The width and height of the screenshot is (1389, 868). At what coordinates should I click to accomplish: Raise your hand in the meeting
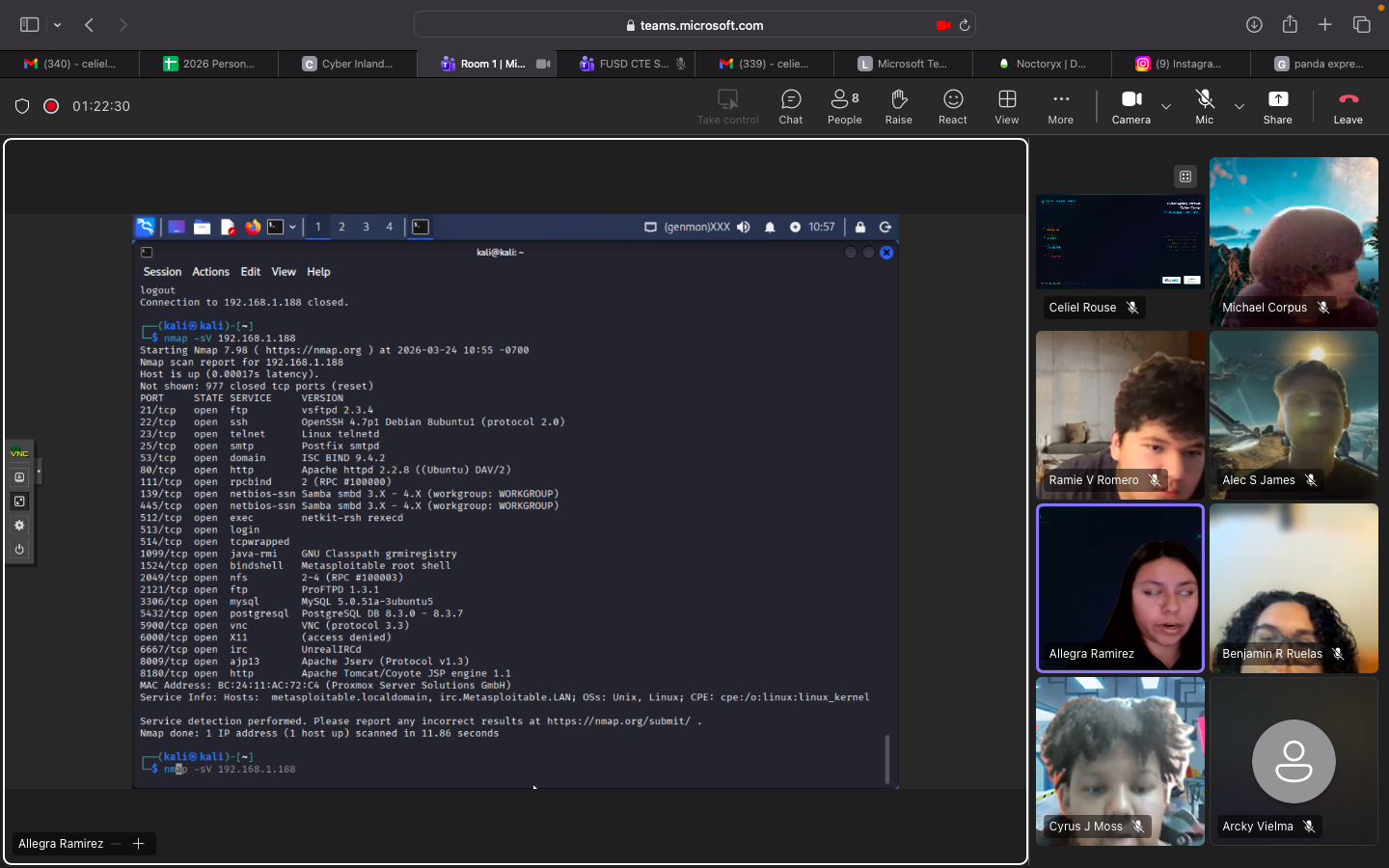pyautogui.click(x=898, y=106)
